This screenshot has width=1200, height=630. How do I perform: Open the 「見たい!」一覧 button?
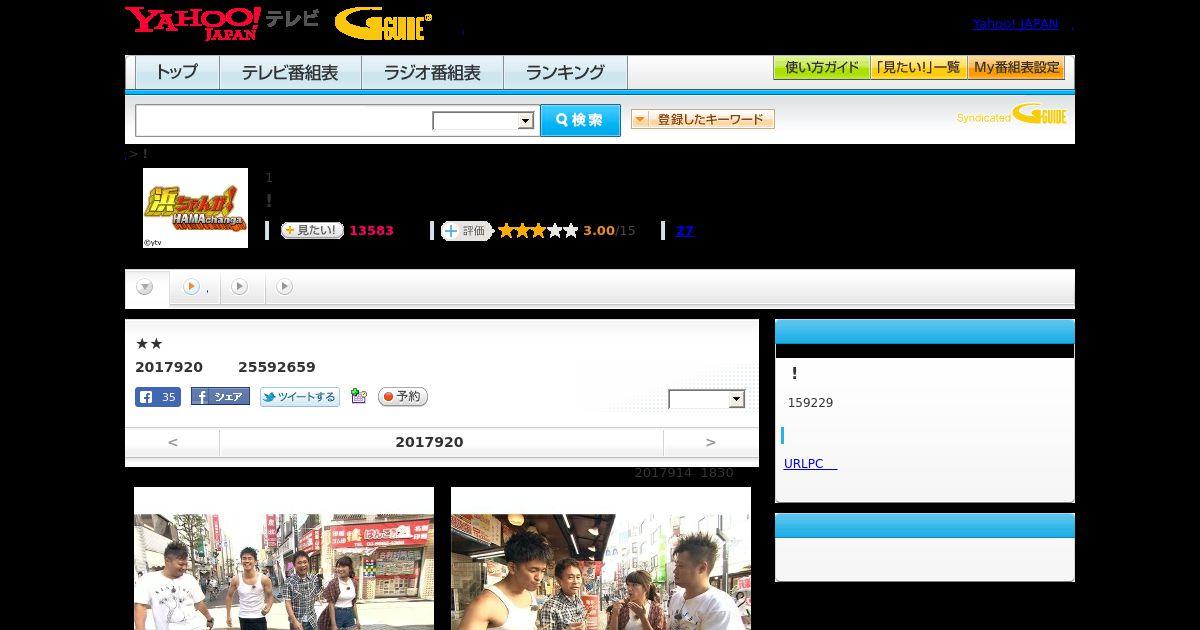point(918,68)
